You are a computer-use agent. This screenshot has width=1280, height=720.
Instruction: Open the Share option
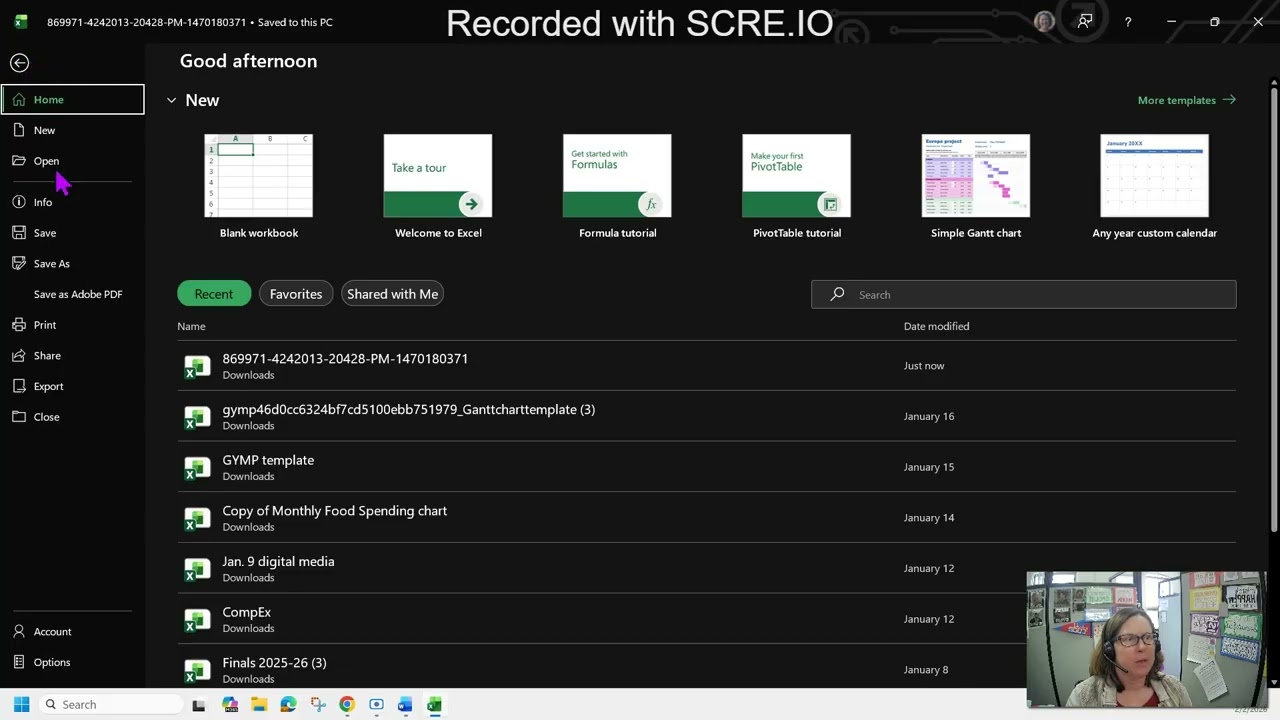(73, 356)
